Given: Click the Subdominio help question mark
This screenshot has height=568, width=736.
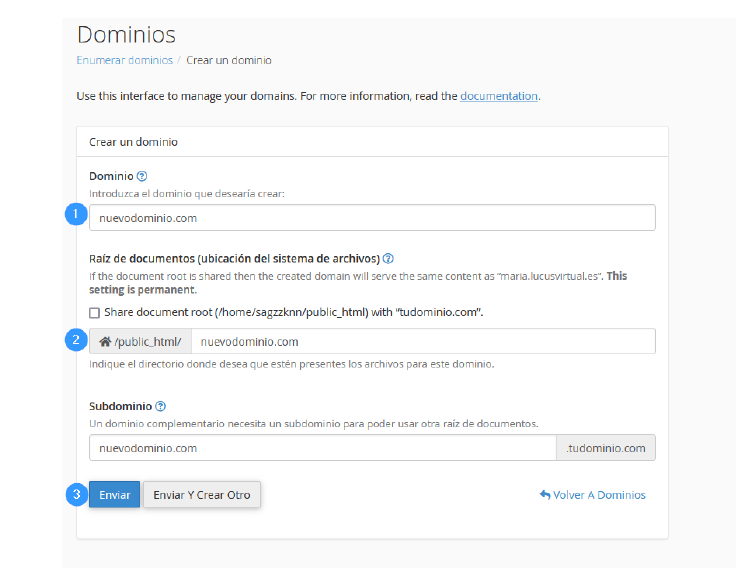Looking at the screenshot, I should pos(161,407).
